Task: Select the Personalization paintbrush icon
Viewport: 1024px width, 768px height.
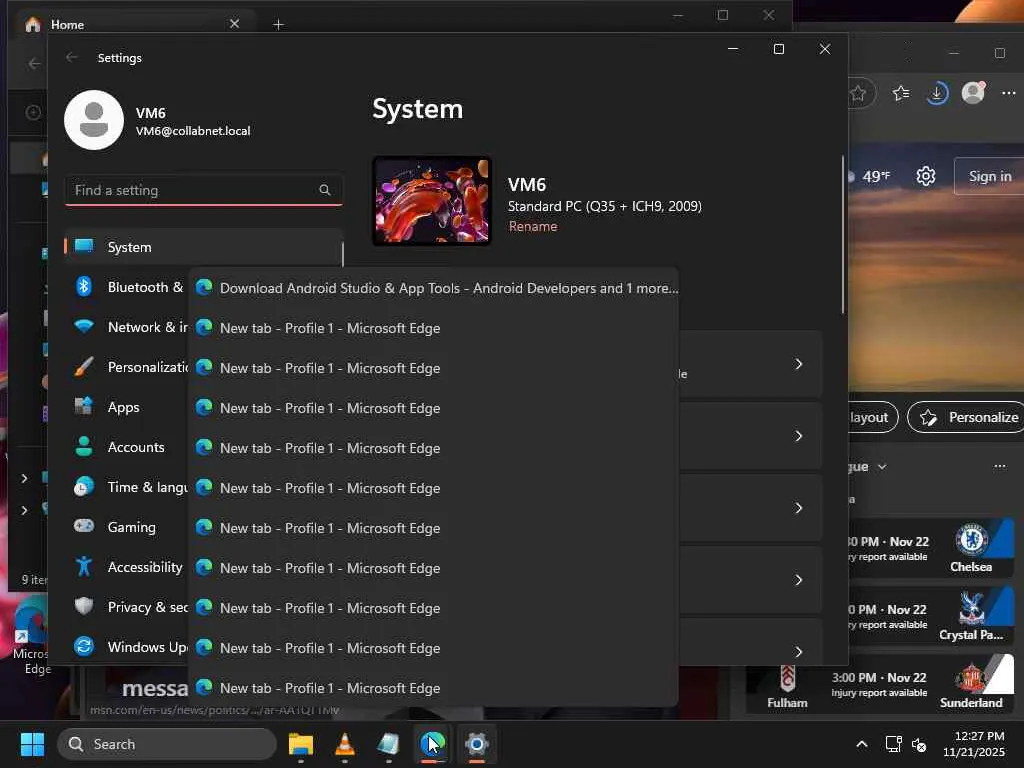Action: pos(84,366)
